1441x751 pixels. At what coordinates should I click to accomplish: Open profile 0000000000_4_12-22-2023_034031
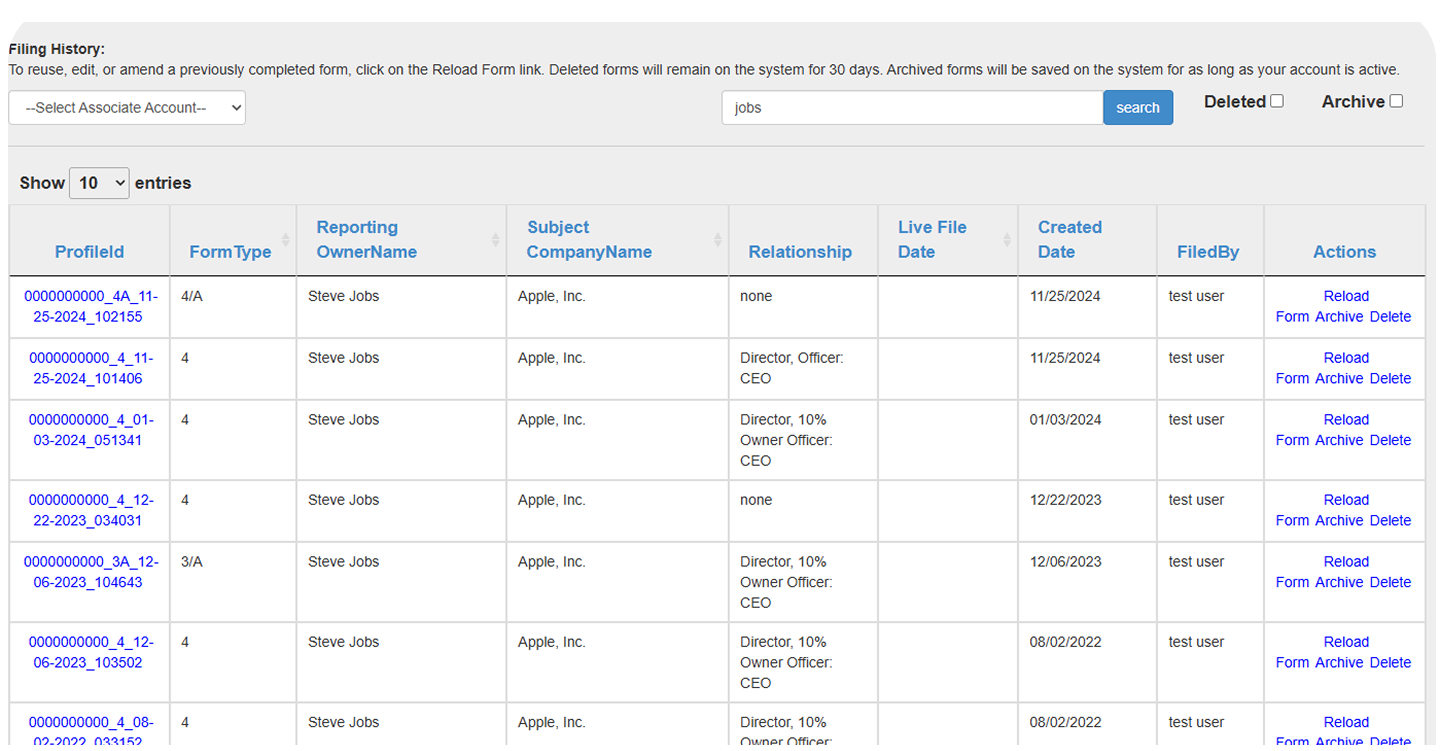click(x=88, y=510)
